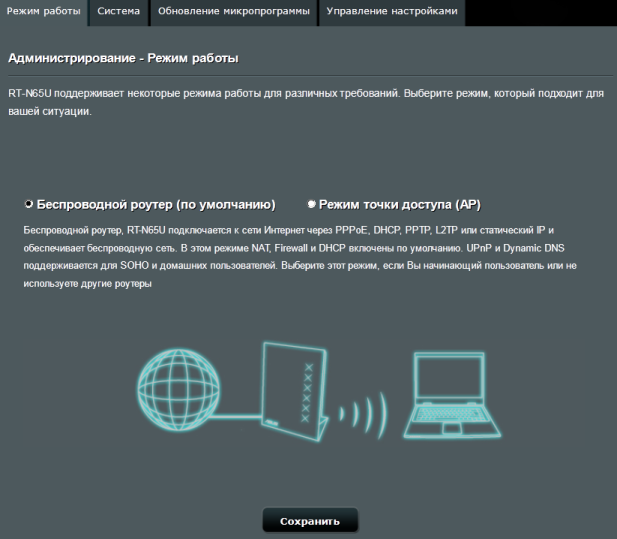Click the wireless signal waves icon
The width and height of the screenshot is (617, 539).
363,415
